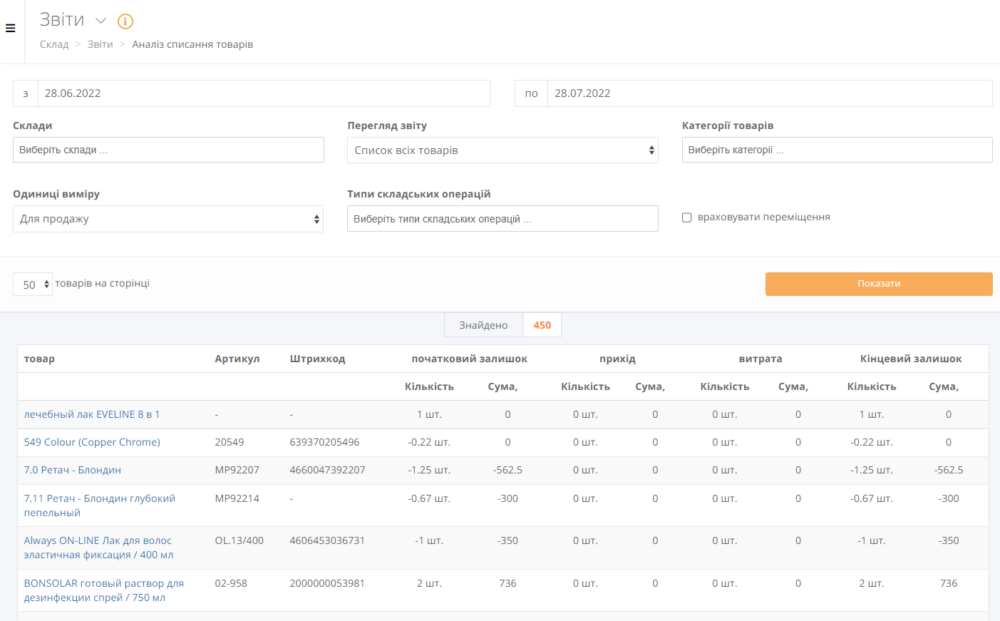Click the Категорії товарів selection field
Viewport: 1000px width, 621px height.
click(836, 150)
